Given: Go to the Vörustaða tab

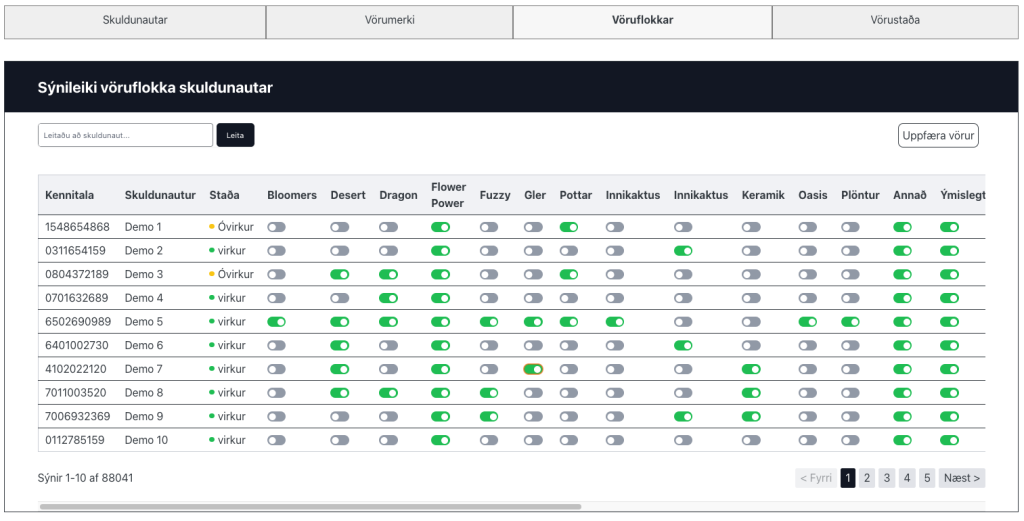Looking at the screenshot, I should click(x=895, y=21).
